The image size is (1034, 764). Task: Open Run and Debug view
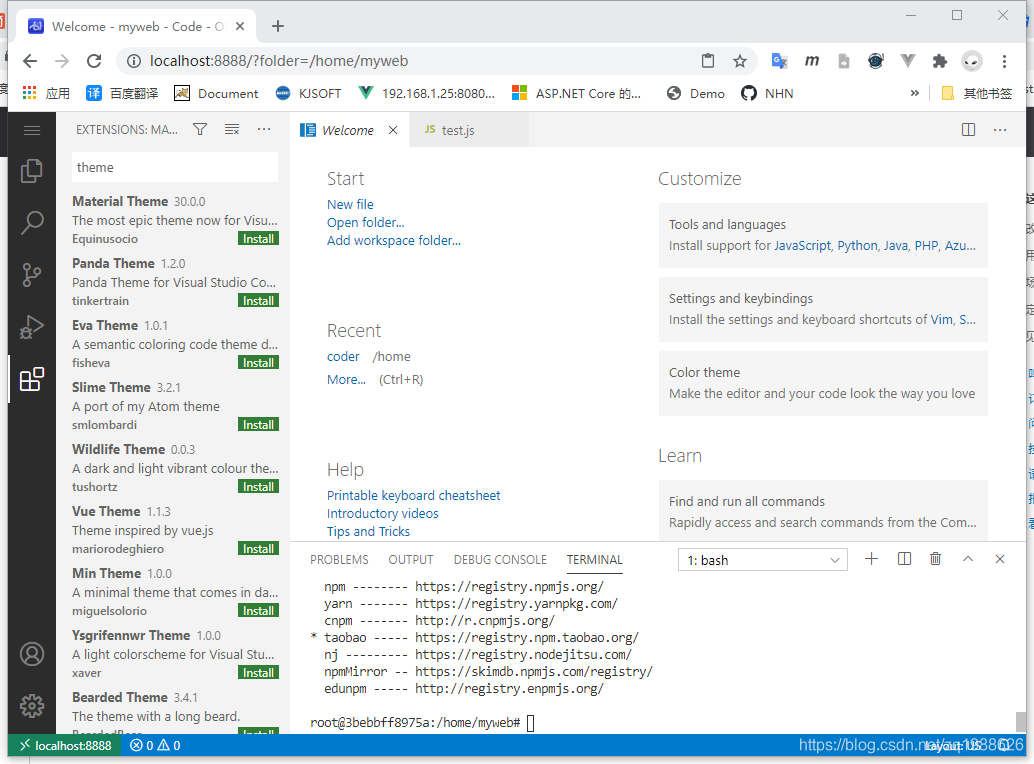click(x=32, y=327)
